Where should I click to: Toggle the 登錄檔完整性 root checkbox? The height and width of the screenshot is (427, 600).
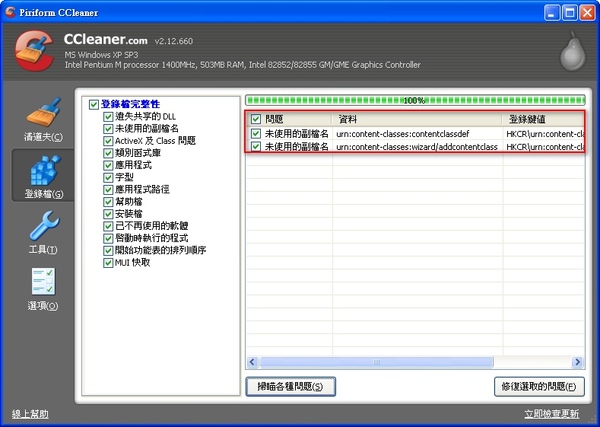pos(94,104)
